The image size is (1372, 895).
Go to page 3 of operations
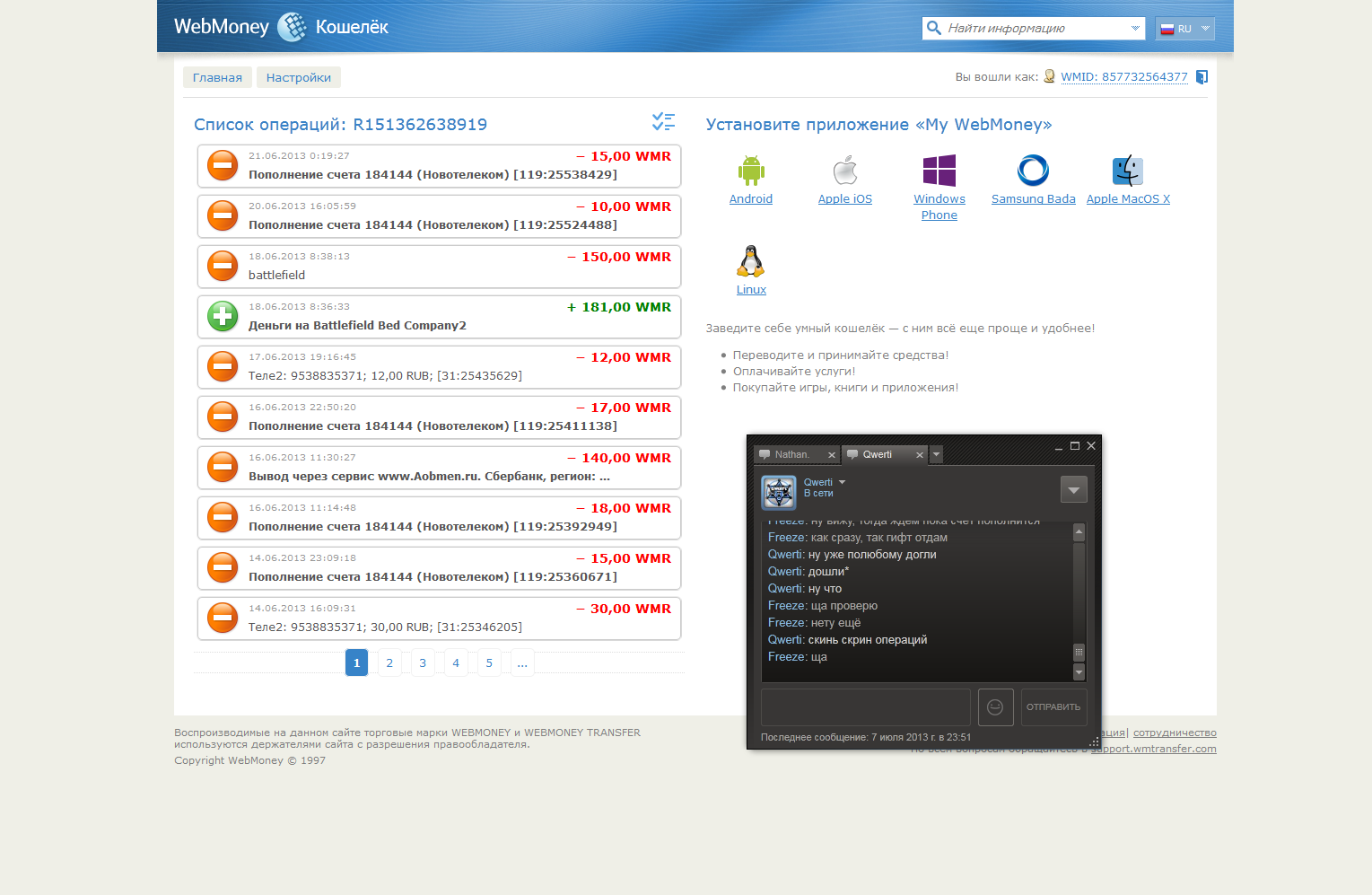click(423, 662)
